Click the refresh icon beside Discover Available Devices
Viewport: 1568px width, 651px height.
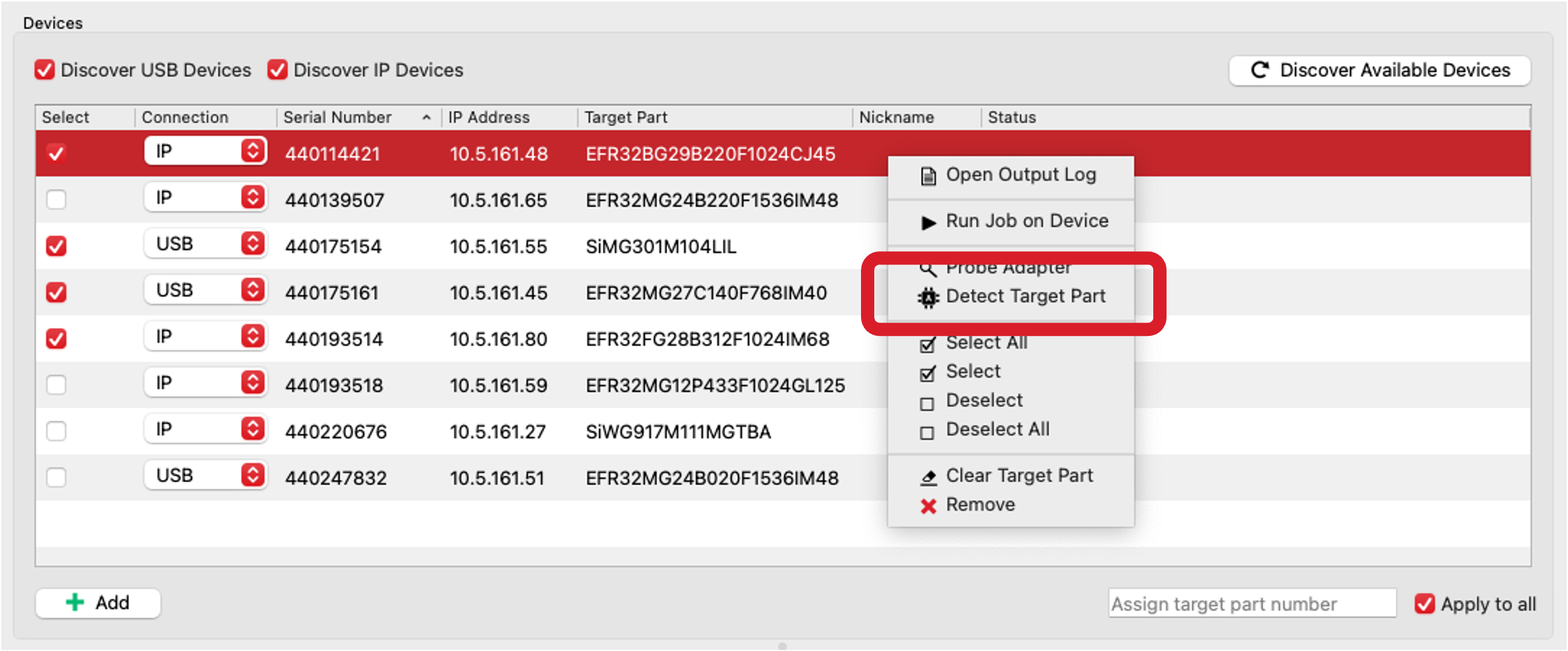click(x=1260, y=70)
